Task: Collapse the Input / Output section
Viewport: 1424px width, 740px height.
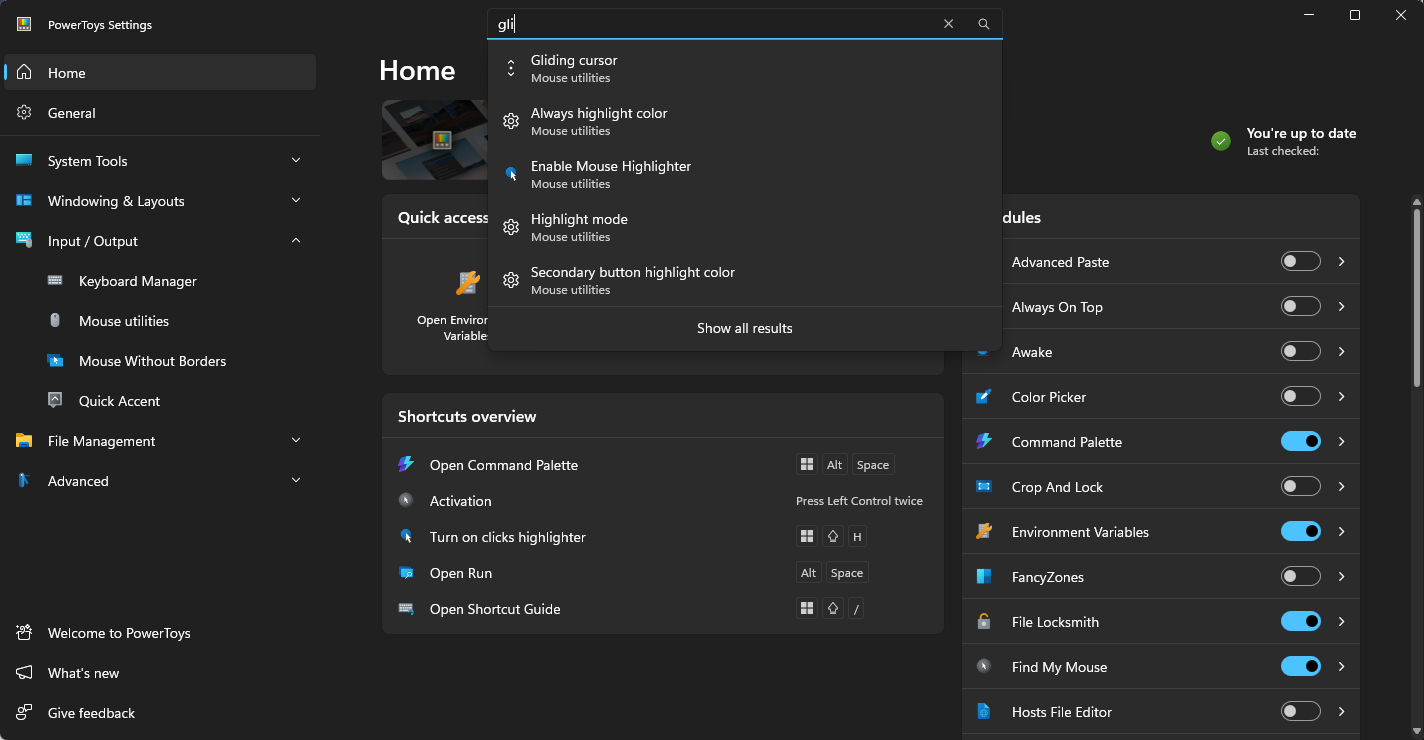Action: pyautogui.click(x=296, y=241)
